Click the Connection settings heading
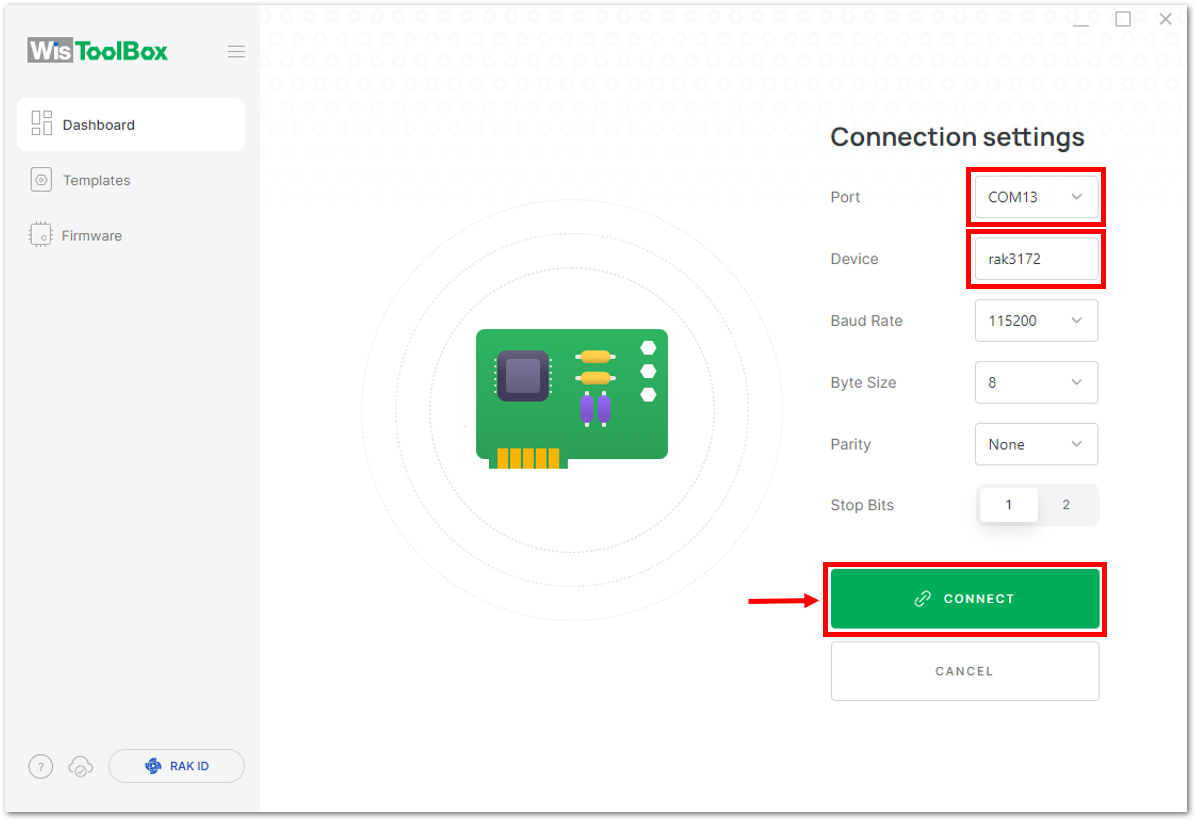1196x821 pixels. coord(957,137)
